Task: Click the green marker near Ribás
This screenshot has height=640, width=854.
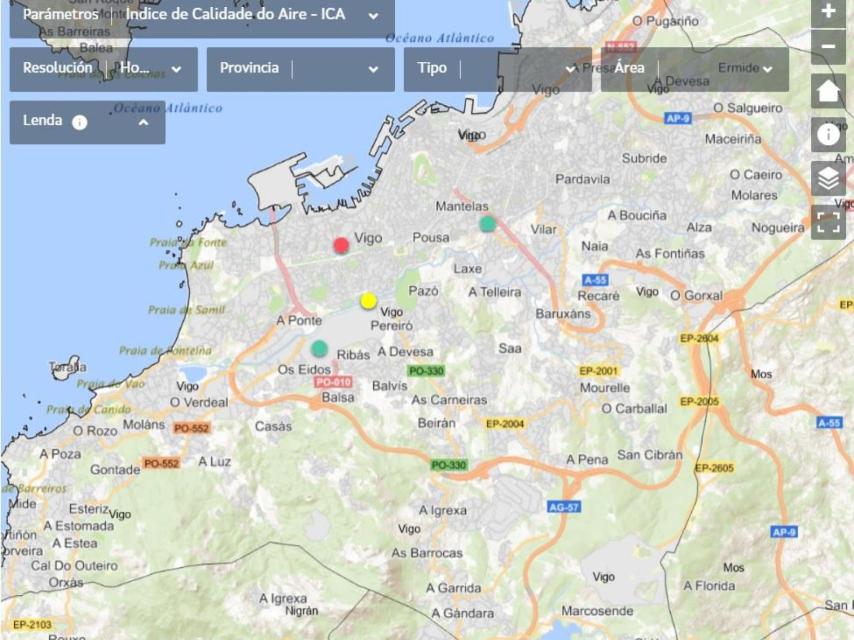Action: point(319,348)
